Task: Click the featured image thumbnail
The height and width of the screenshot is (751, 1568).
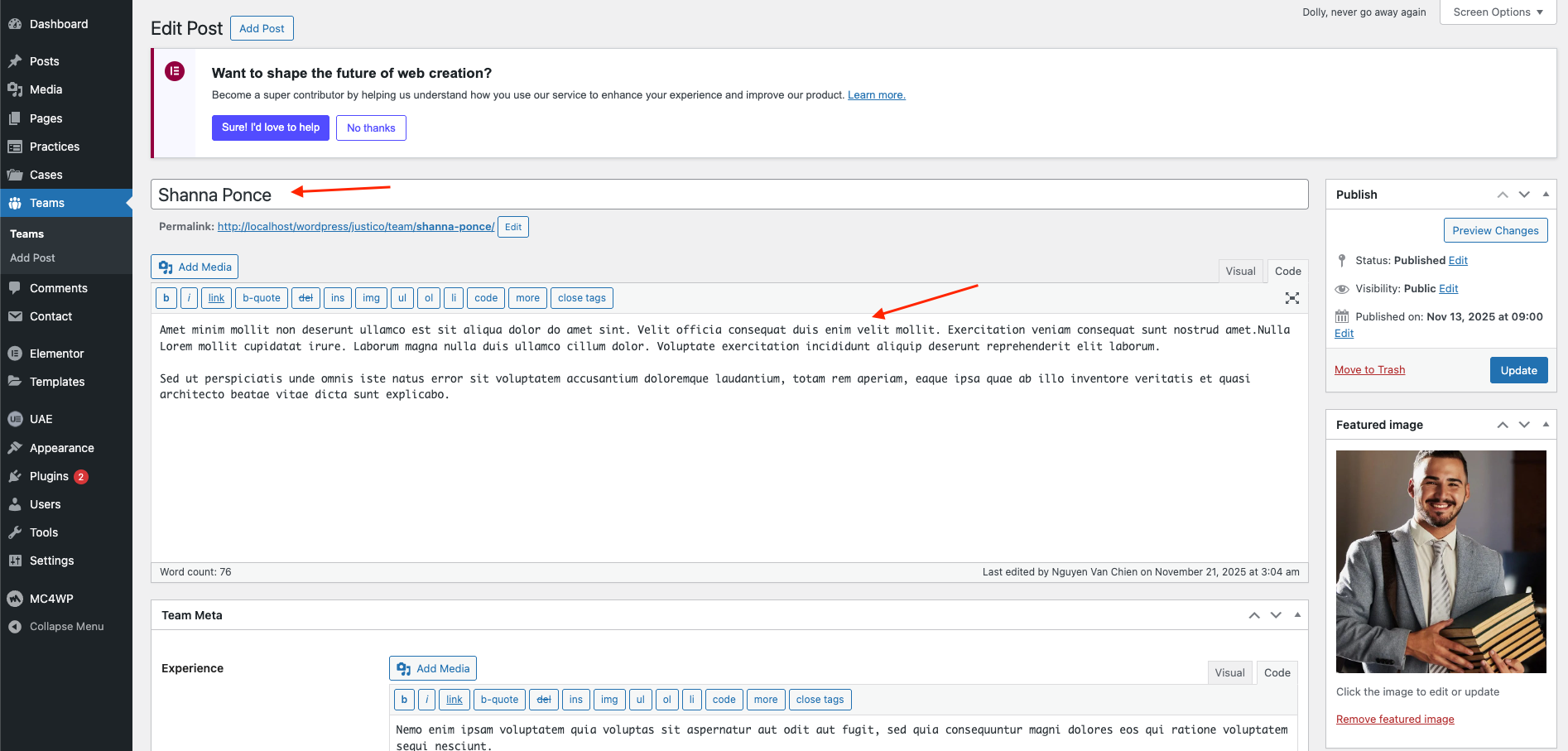Action: [x=1441, y=561]
